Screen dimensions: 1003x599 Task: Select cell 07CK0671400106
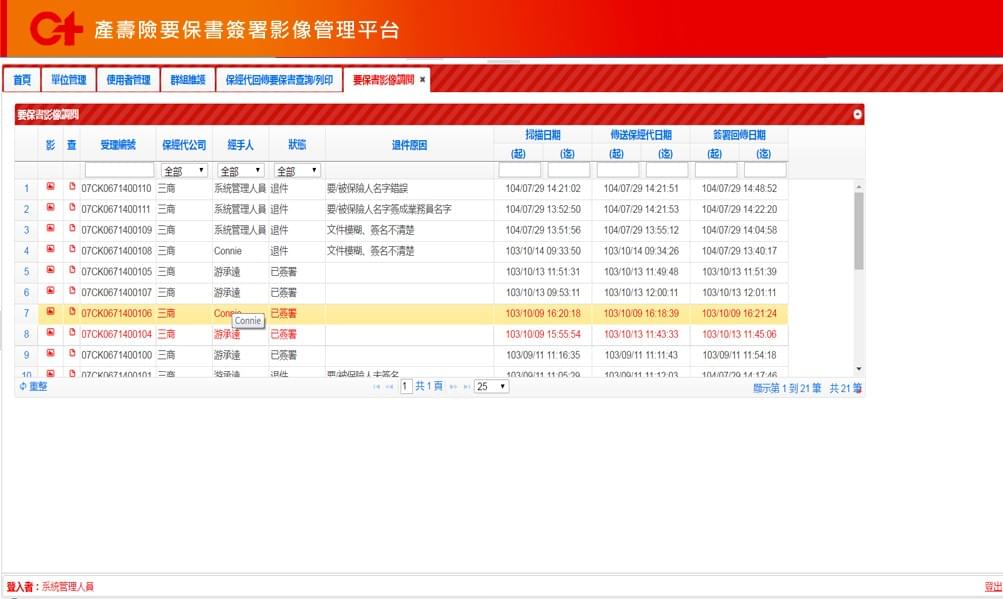click(116, 314)
